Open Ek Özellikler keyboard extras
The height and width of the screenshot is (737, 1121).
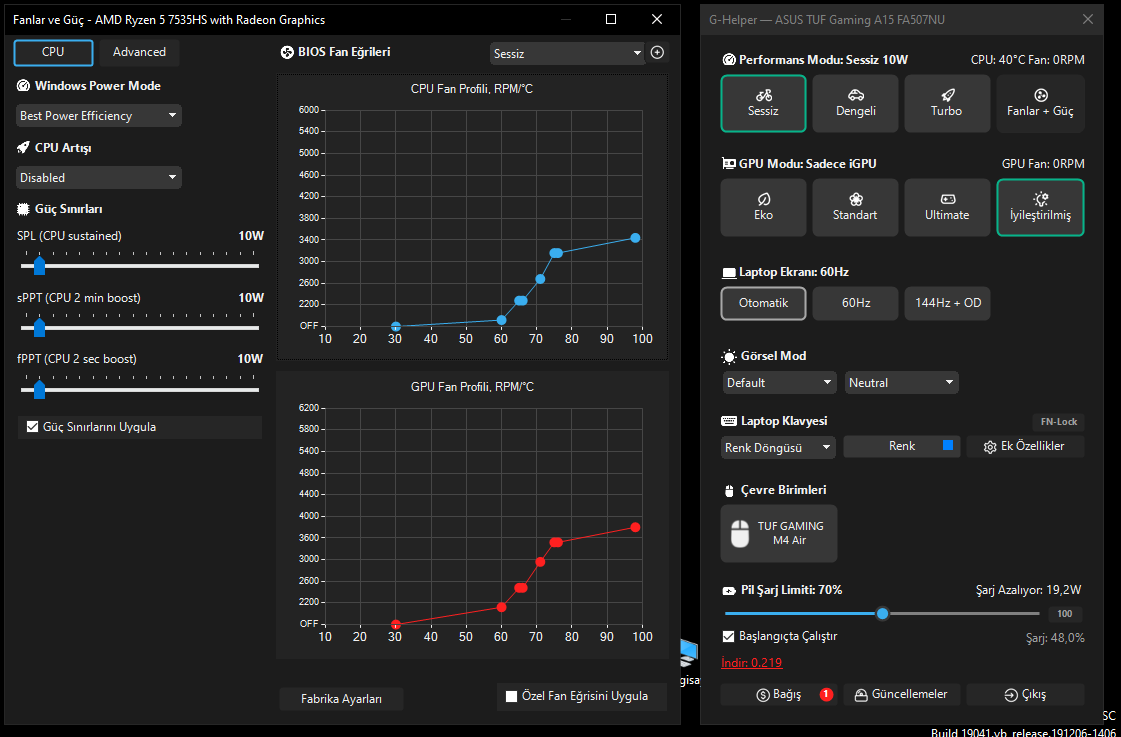(1025, 446)
